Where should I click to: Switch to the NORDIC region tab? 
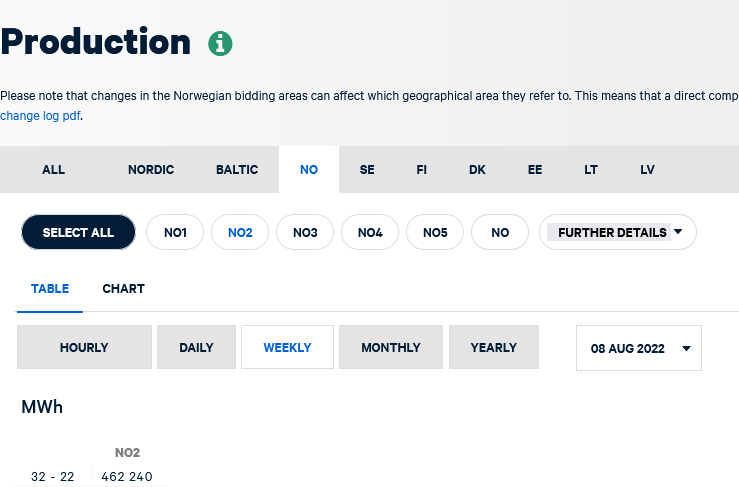[151, 169]
